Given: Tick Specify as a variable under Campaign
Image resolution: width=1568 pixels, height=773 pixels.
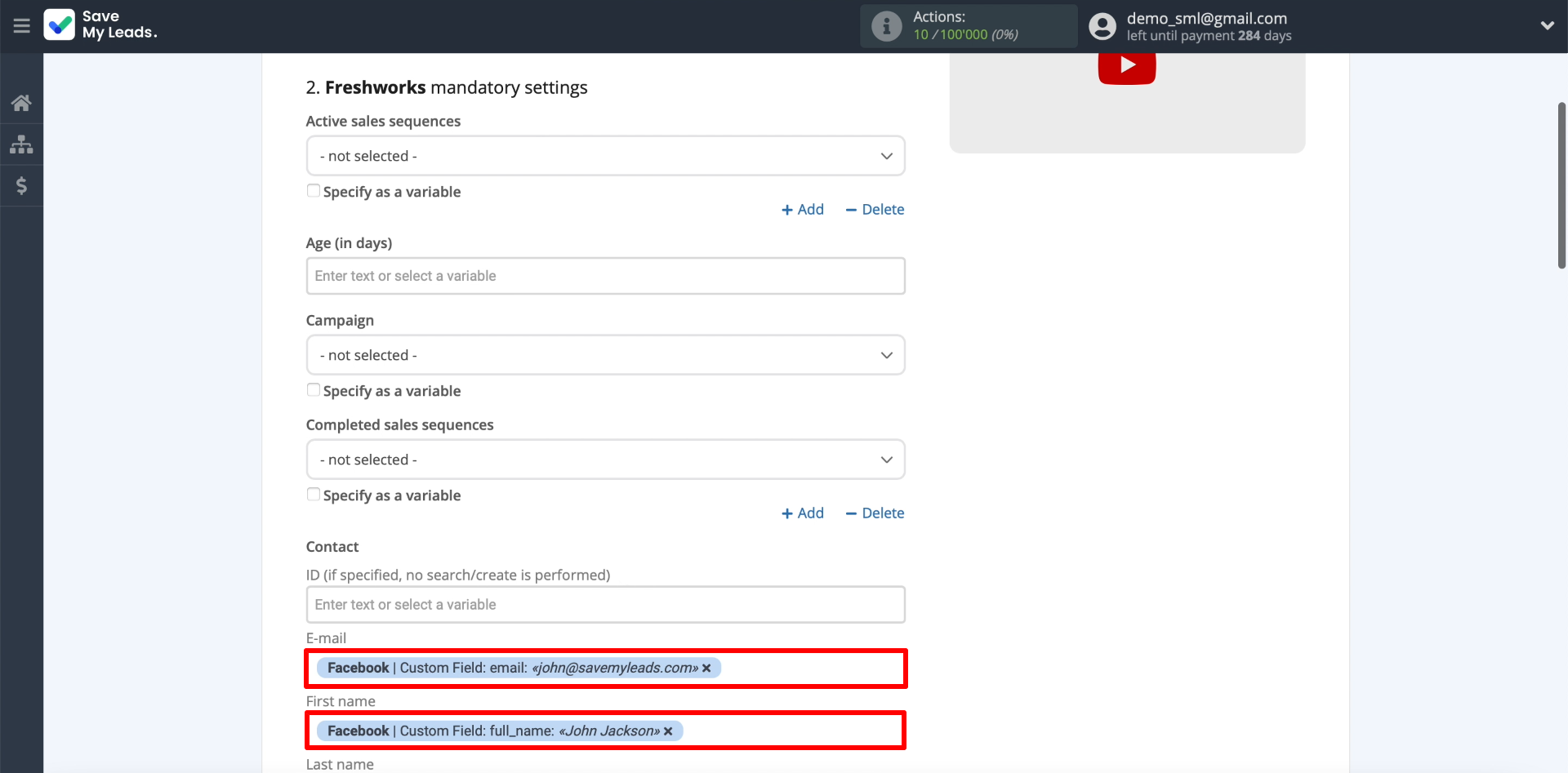Looking at the screenshot, I should 314,390.
